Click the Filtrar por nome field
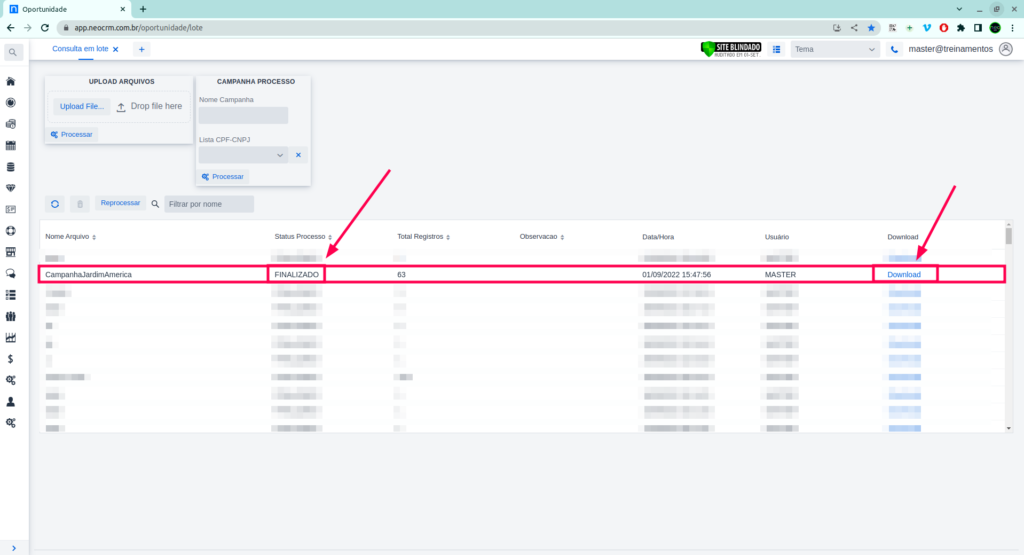The image size is (1024, 555). point(209,204)
